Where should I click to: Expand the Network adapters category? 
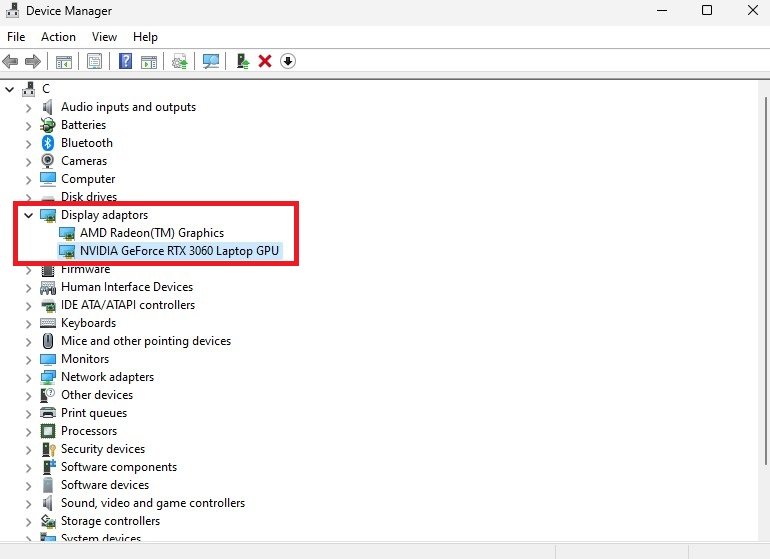point(28,377)
